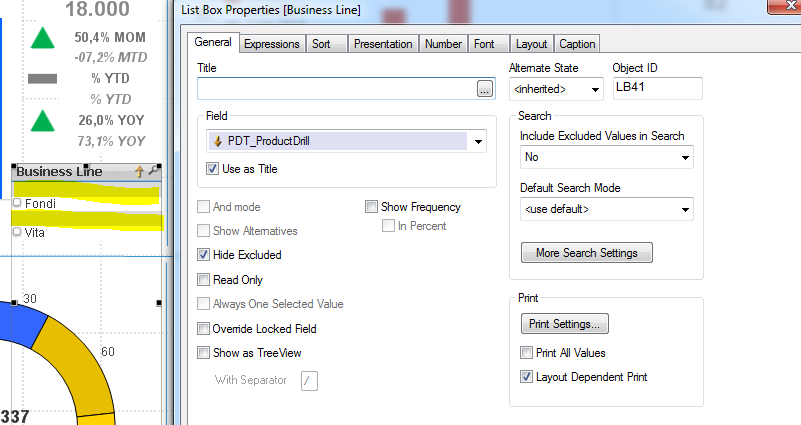Image resolution: width=801 pixels, height=425 pixels.
Task: Switch to the Expressions tab
Action: coord(271,44)
